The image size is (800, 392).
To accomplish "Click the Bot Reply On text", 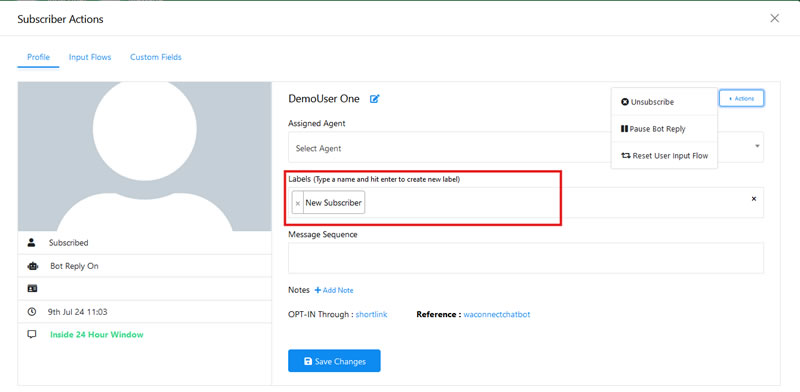I will coord(74,266).
